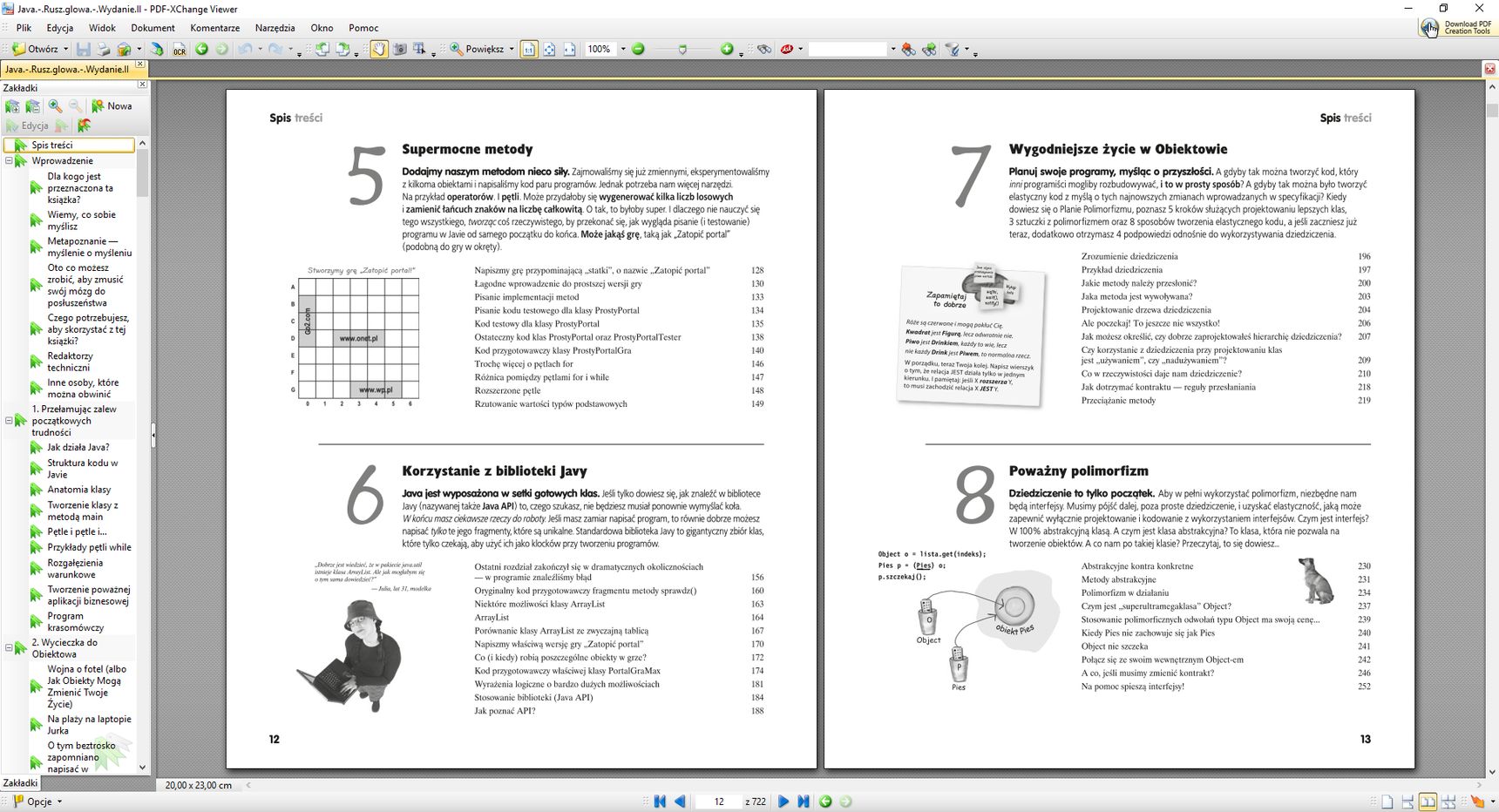1499x812 pixels.
Task: Click the Print toolbar icon
Action: (104, 50)
